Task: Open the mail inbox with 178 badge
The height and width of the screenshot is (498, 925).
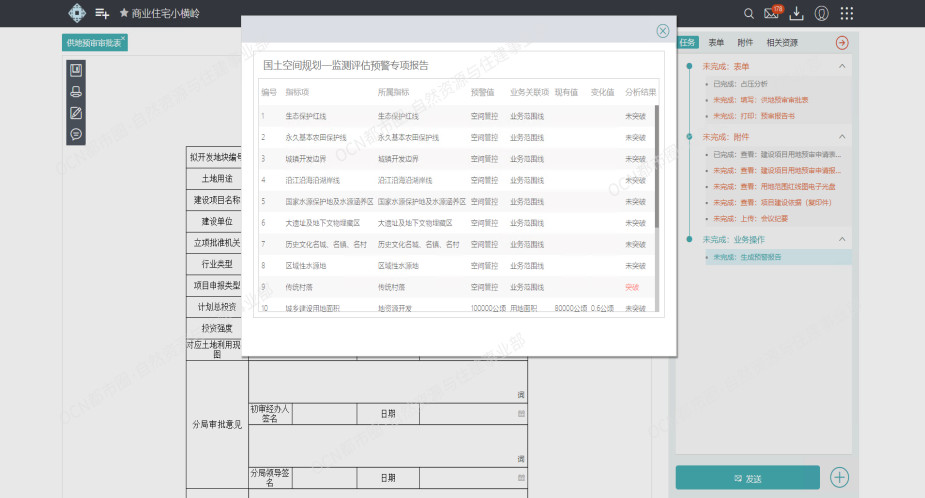Action: click(772, 13)
